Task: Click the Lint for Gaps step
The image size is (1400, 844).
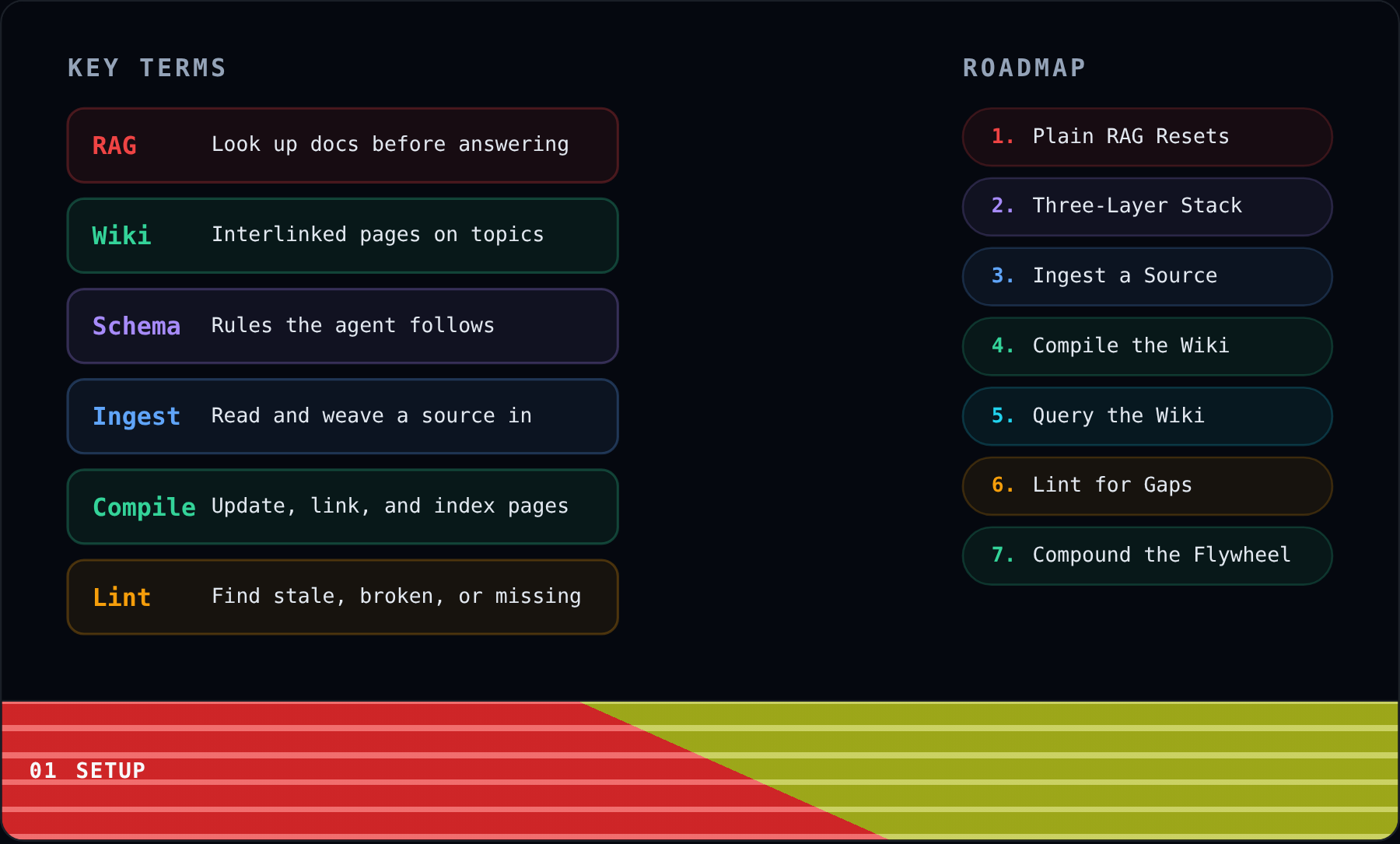Action: click(x=1147, y=486)
